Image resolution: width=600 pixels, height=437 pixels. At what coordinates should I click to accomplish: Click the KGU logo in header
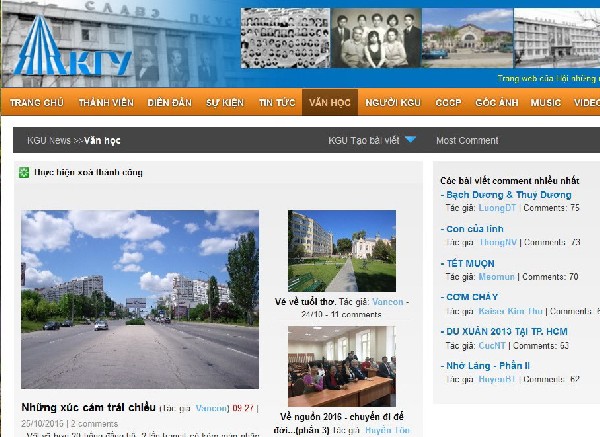pos(73,46)
